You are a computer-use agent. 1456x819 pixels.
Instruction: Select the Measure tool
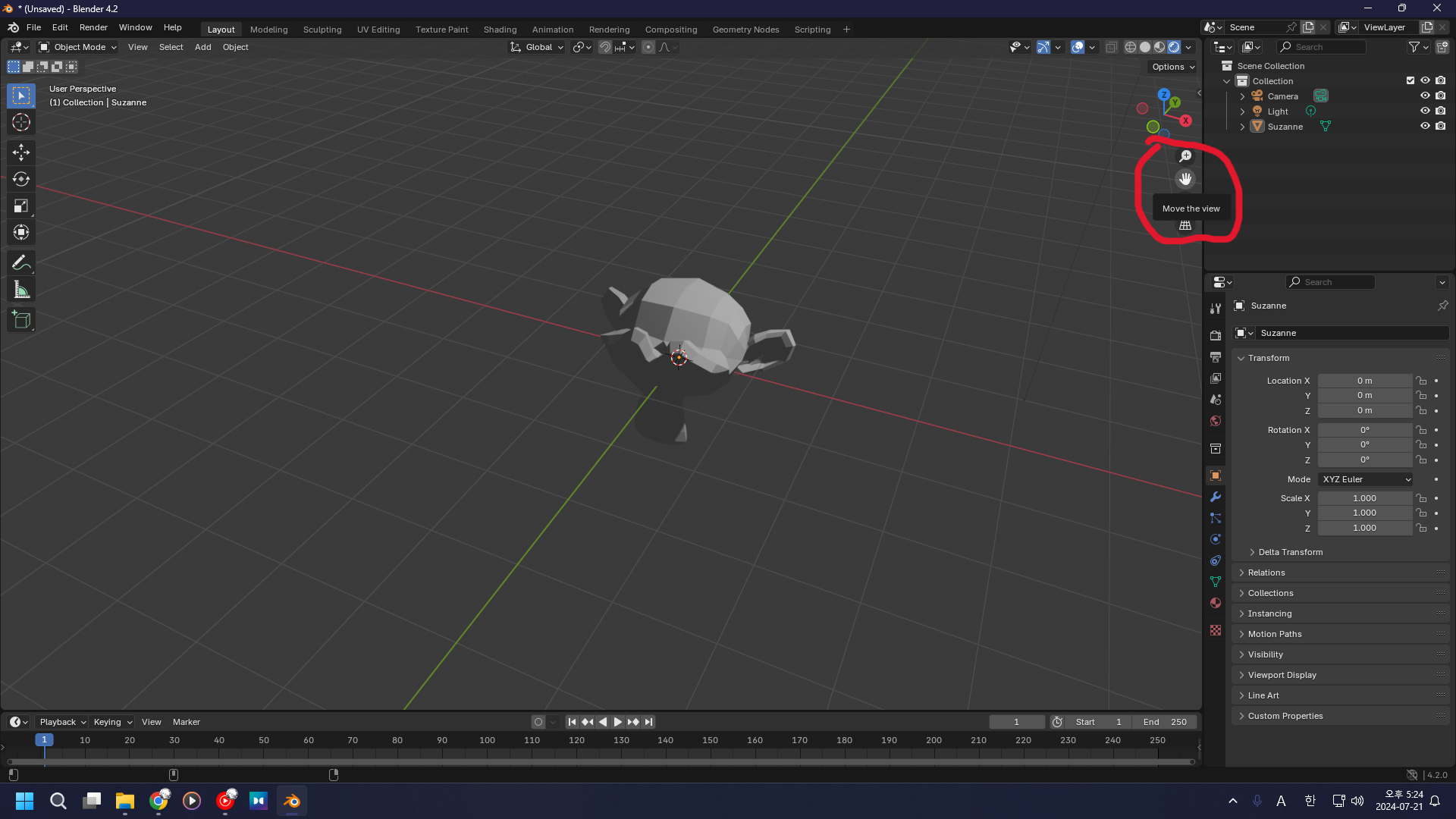tap(21, 290)
